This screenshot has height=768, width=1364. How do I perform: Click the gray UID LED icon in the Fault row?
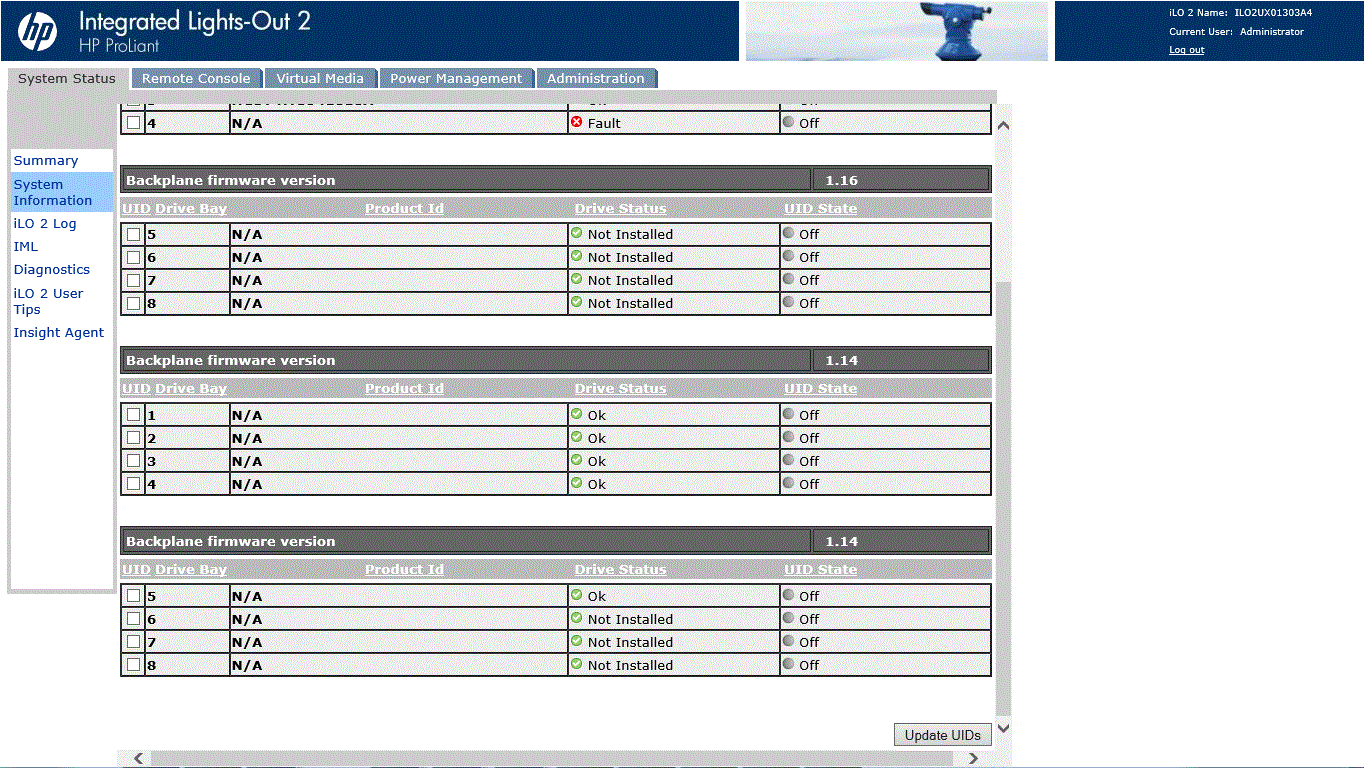coord(789,122)
